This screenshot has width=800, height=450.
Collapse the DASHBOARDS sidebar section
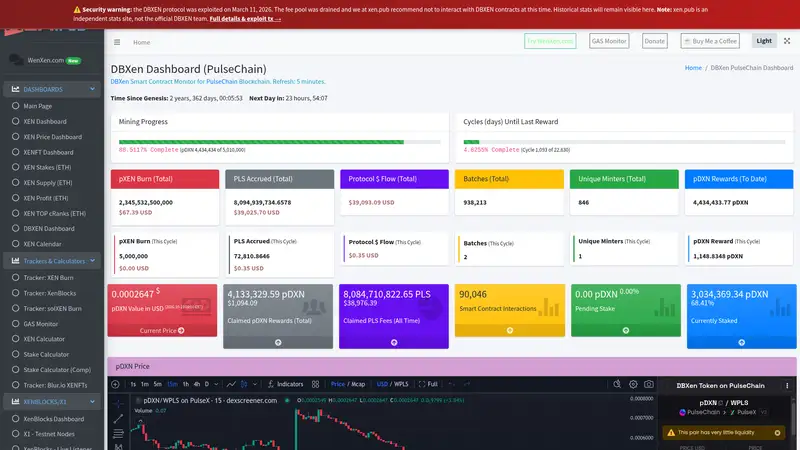point(52,89)
